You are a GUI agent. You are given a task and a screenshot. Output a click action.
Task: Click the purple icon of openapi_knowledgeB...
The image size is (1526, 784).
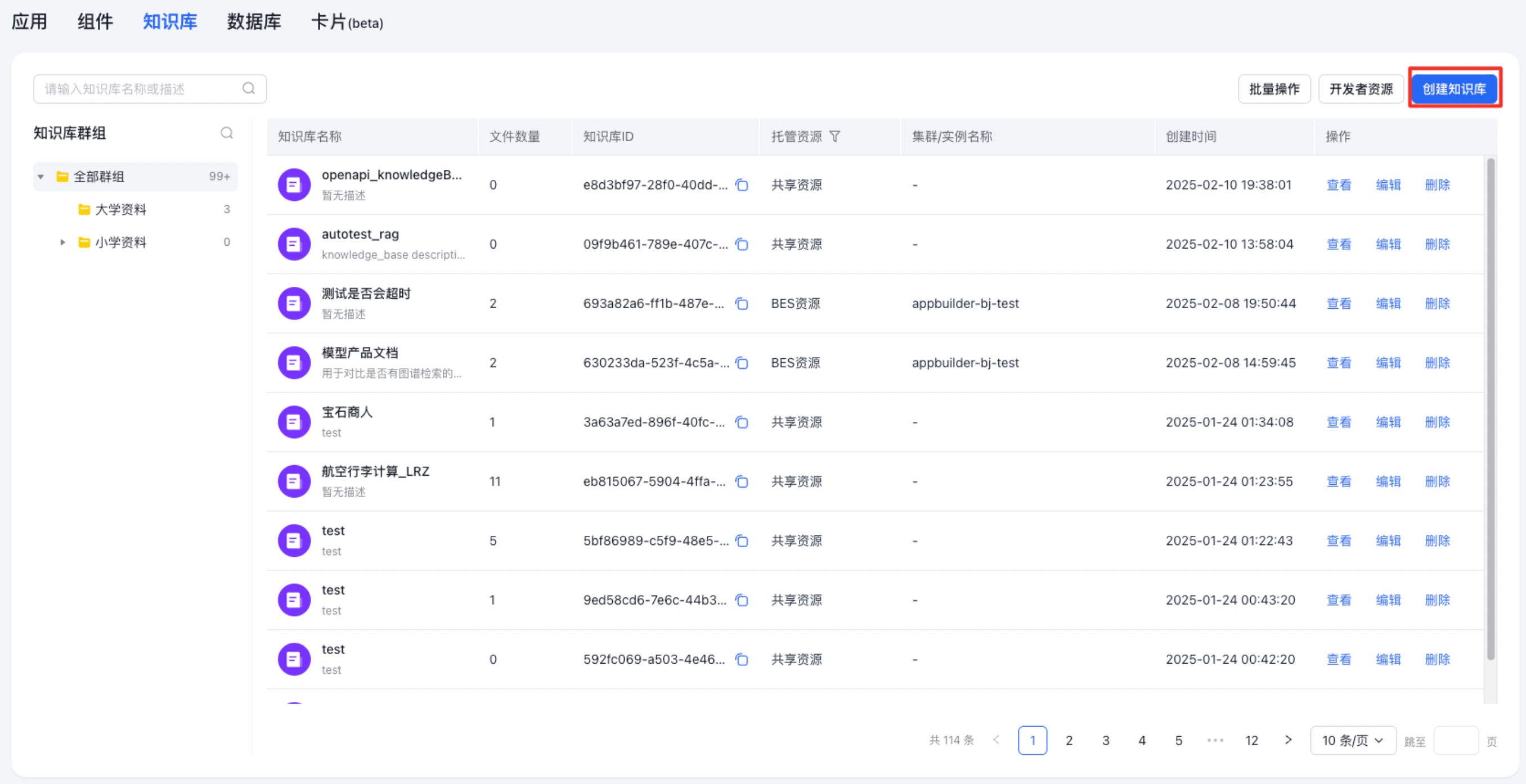[x=294, y=184]
